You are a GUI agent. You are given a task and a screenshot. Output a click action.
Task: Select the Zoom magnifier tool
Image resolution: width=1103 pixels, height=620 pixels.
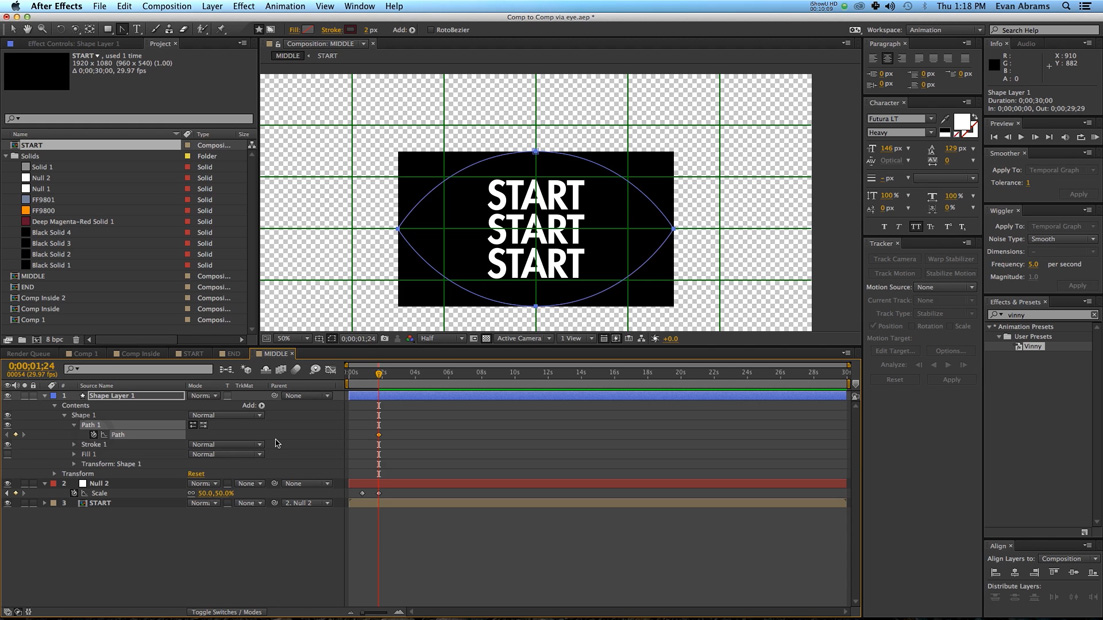pyautogui.click(x=42, y=30)
